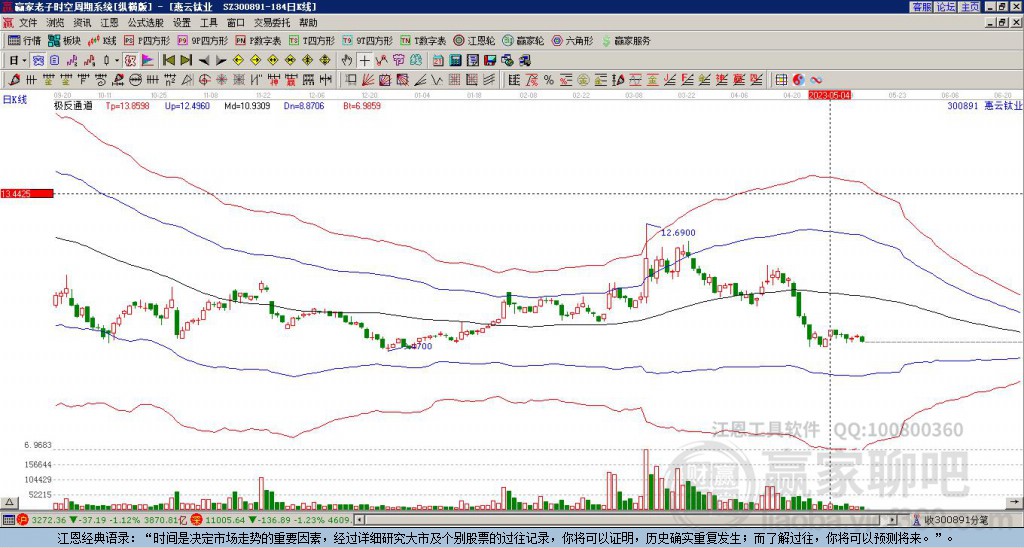Viewport: 1024px width, 548px height.
Task: Click the arrow at volume pane right edge
Action: tap(1016, 501)
